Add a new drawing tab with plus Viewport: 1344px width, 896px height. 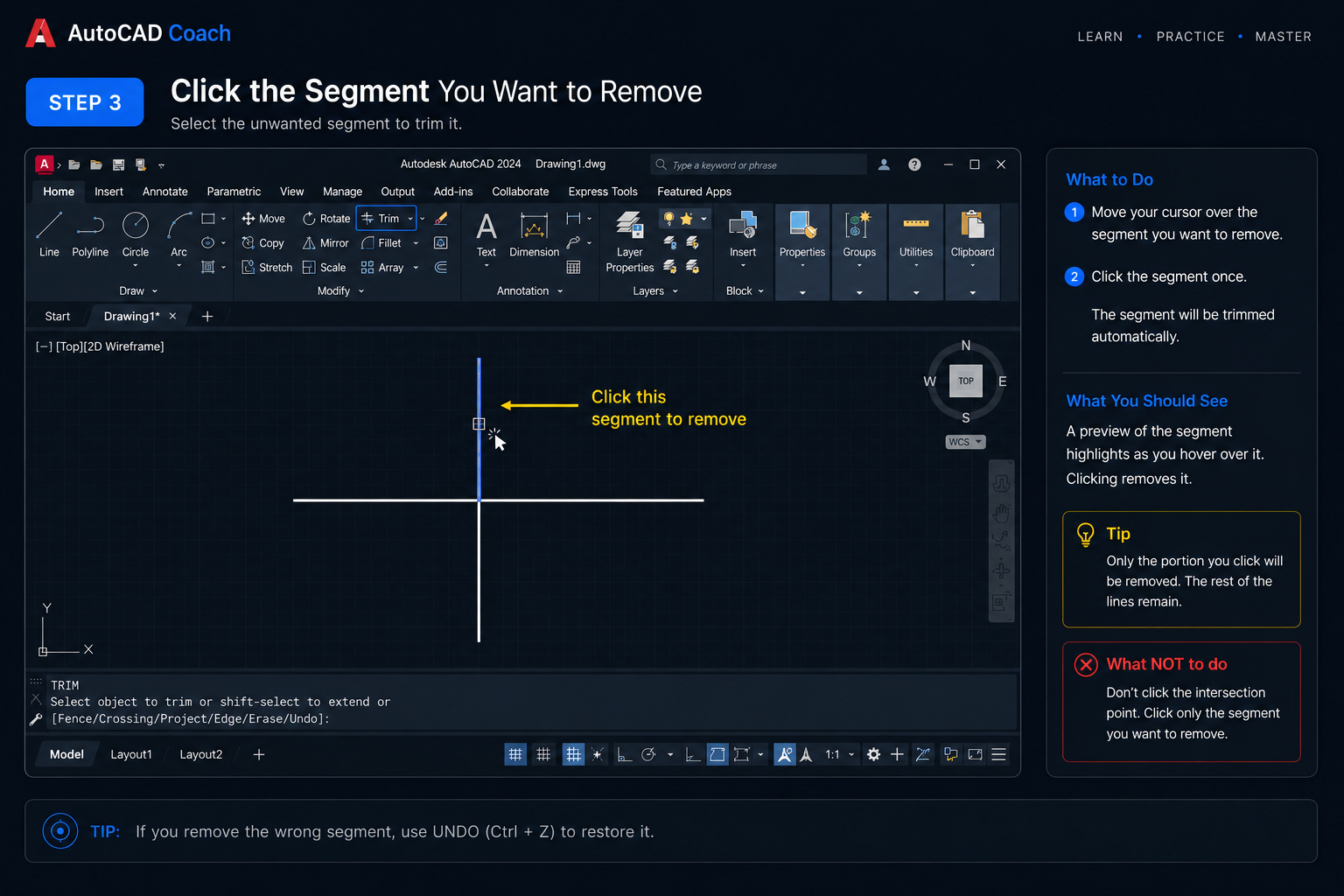[x=207, y=316]
